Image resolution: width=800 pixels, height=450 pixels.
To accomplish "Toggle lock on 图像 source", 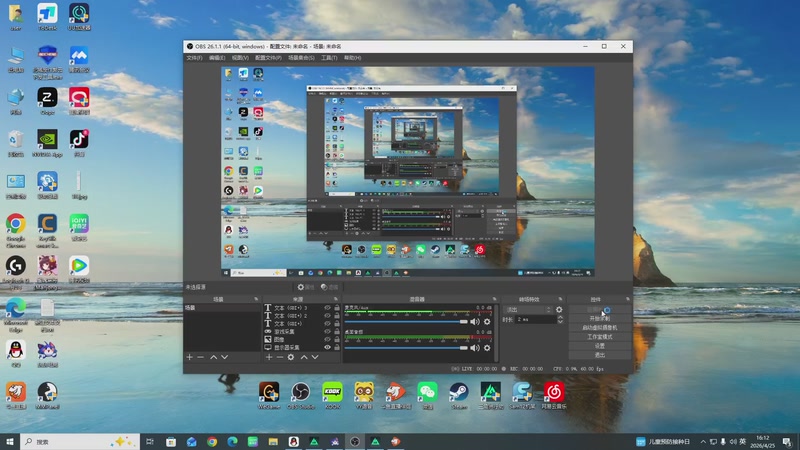I will click(x=337, y=339).
